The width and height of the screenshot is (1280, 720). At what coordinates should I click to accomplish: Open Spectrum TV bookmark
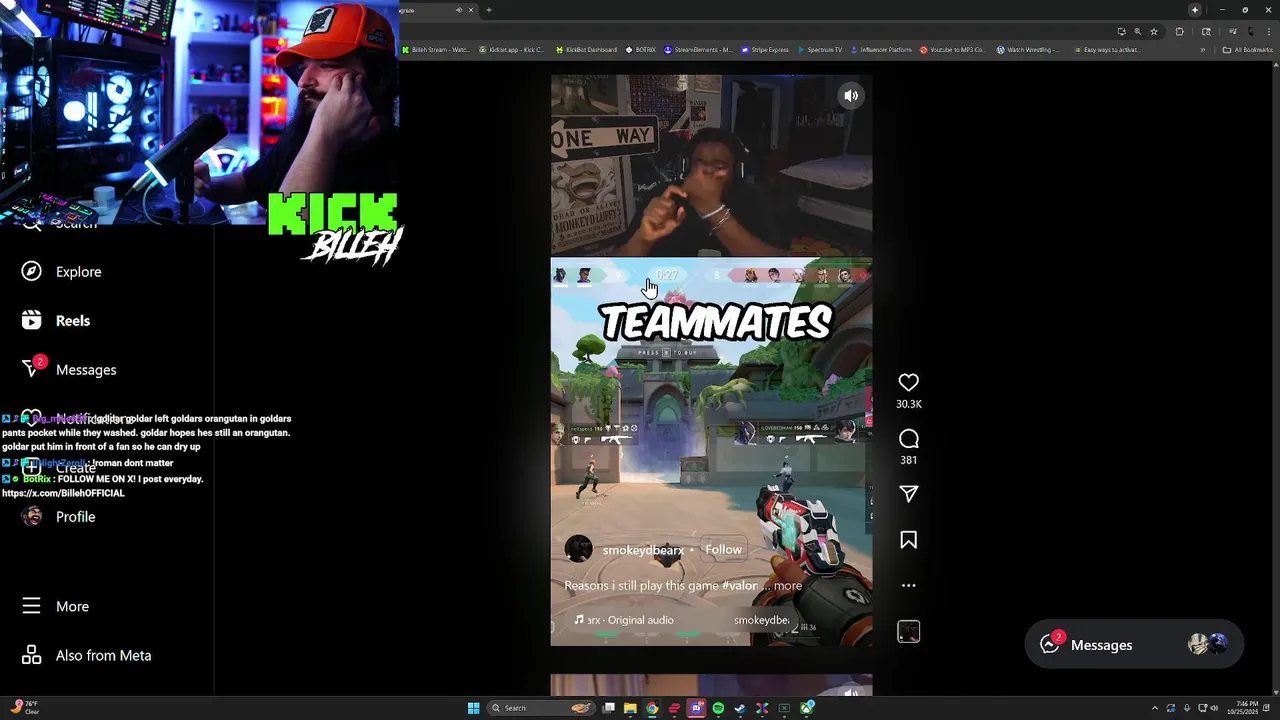[820, 50]
